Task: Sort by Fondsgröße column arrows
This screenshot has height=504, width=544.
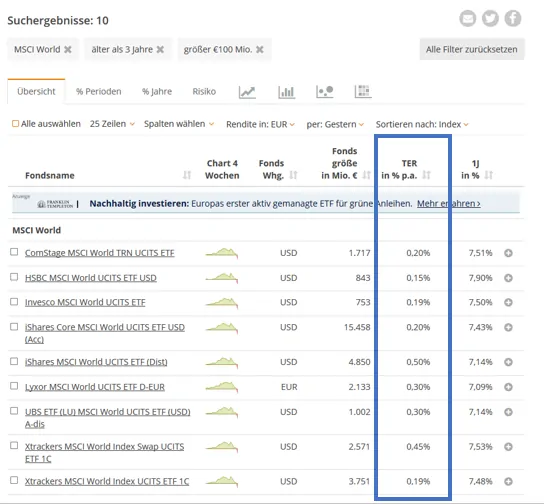Action: 366,175
